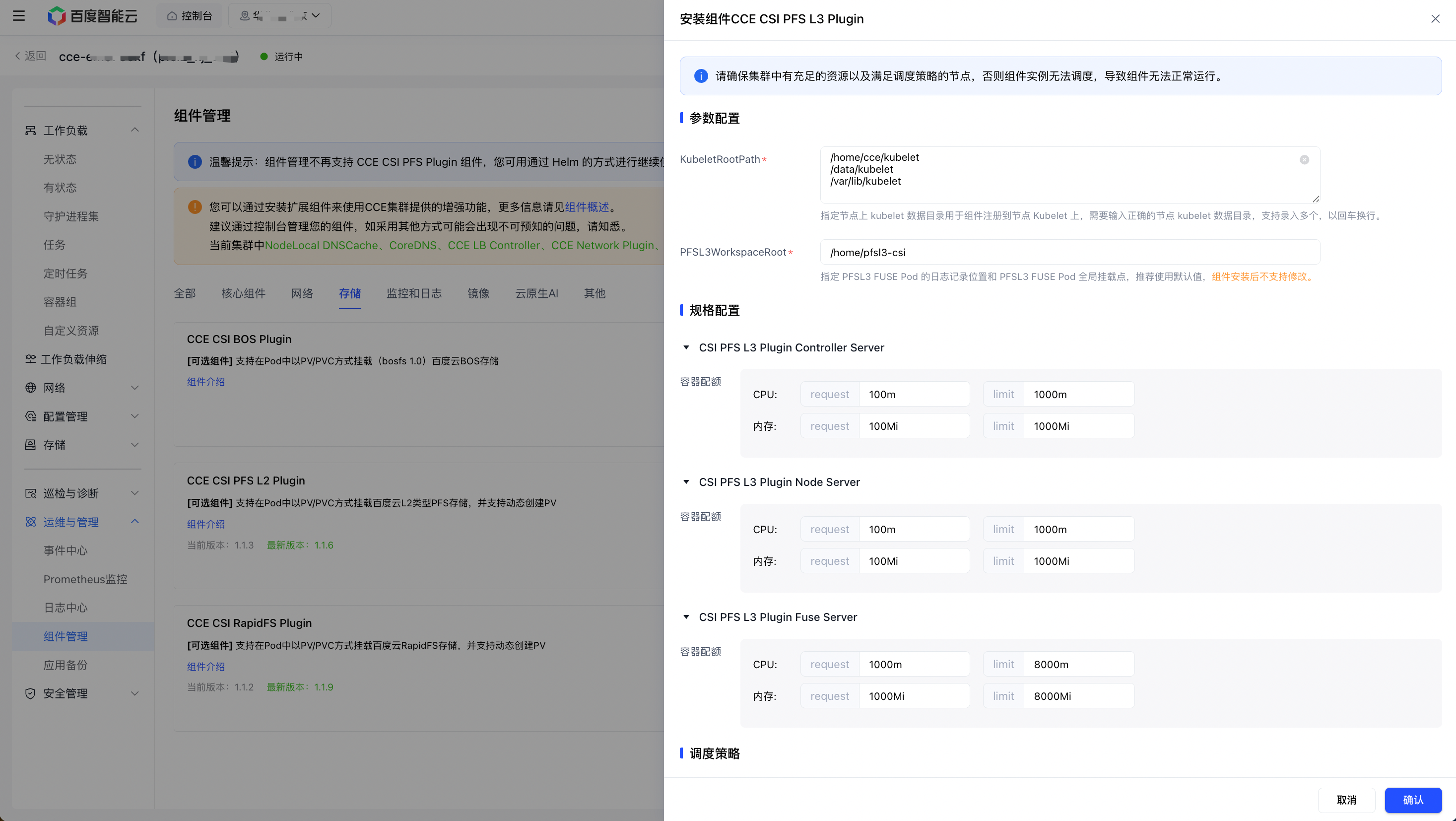This screenshot has height=821, width=1456.
Task: Collapse the Fuse Server spec section
Action: coord(686,617)
